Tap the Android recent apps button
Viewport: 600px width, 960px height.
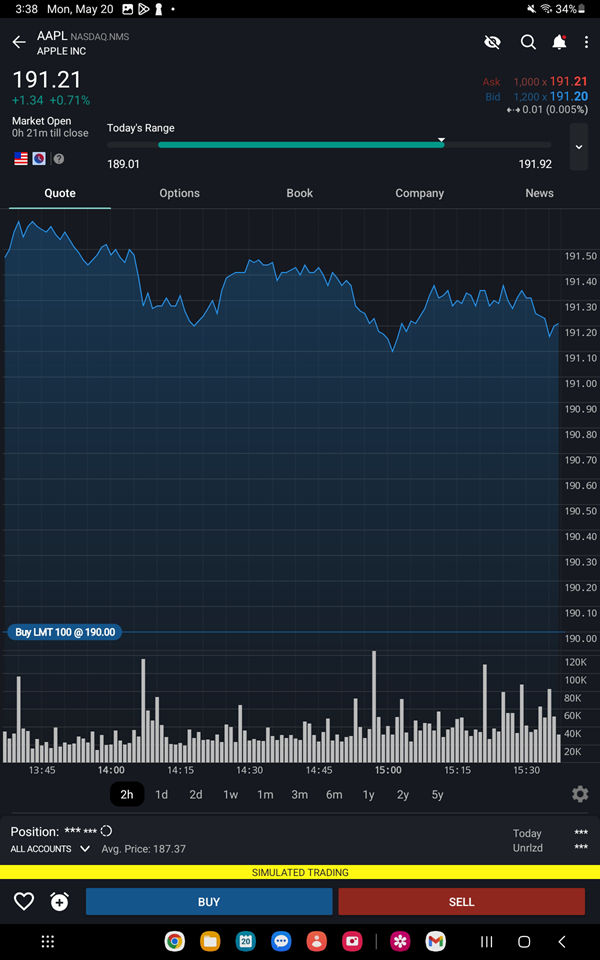(x=486, y=942)
